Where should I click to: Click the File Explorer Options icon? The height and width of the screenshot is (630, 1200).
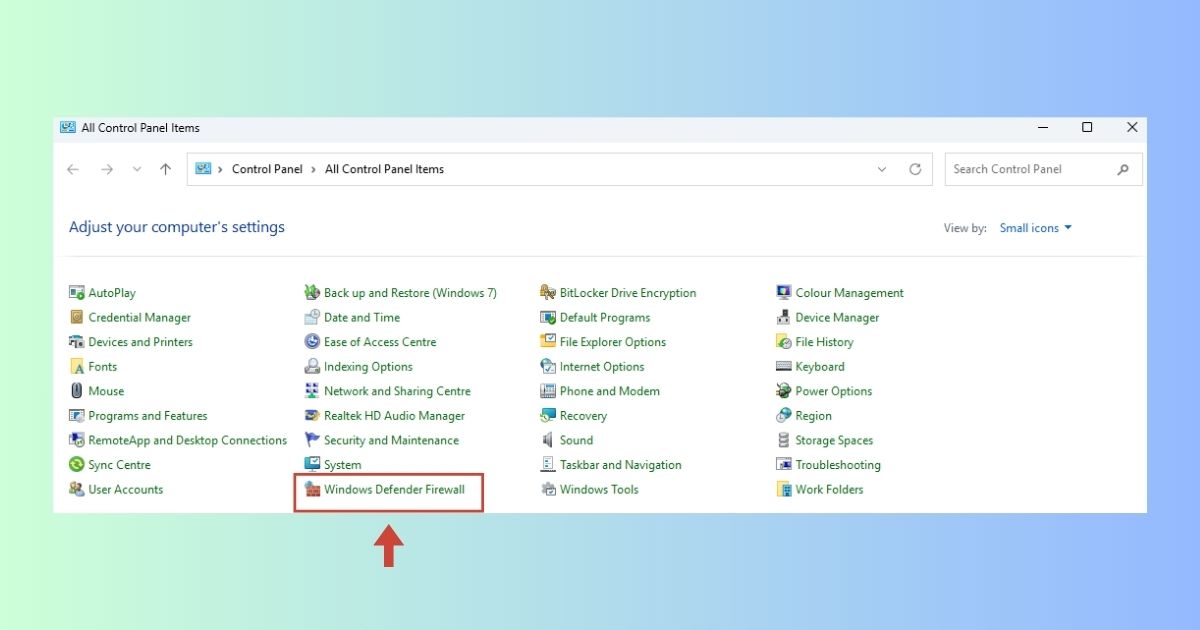coord(548,342)
